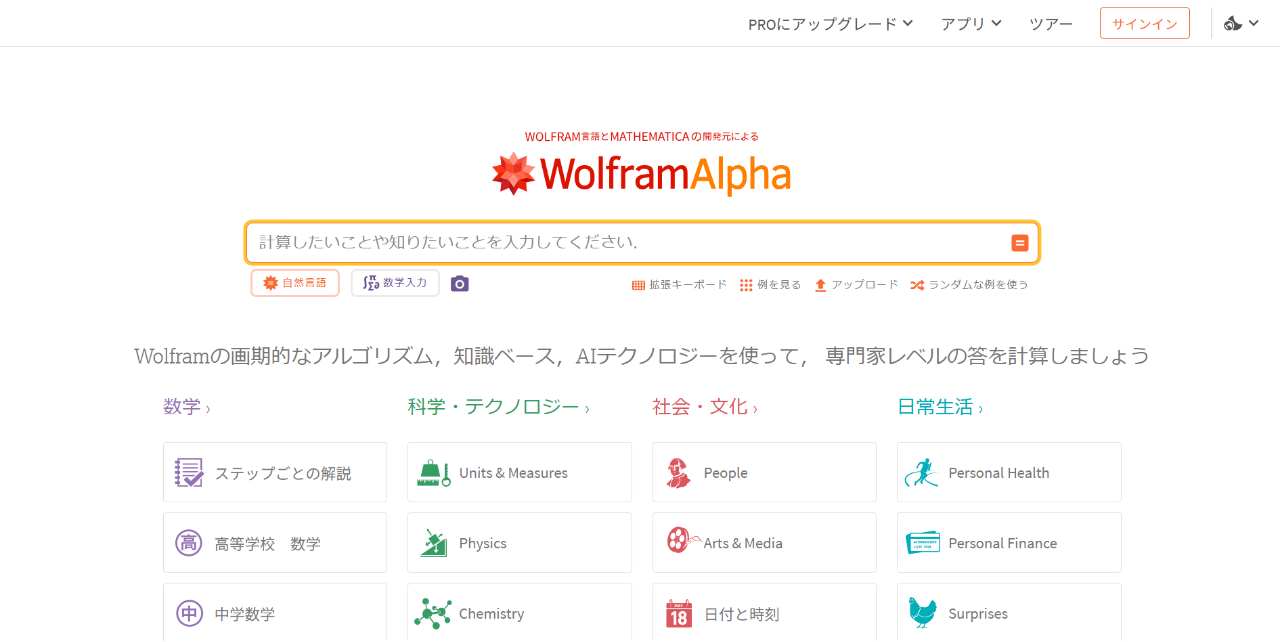Expand the PROにアップグレード dropdown

(x=830, y=24)
